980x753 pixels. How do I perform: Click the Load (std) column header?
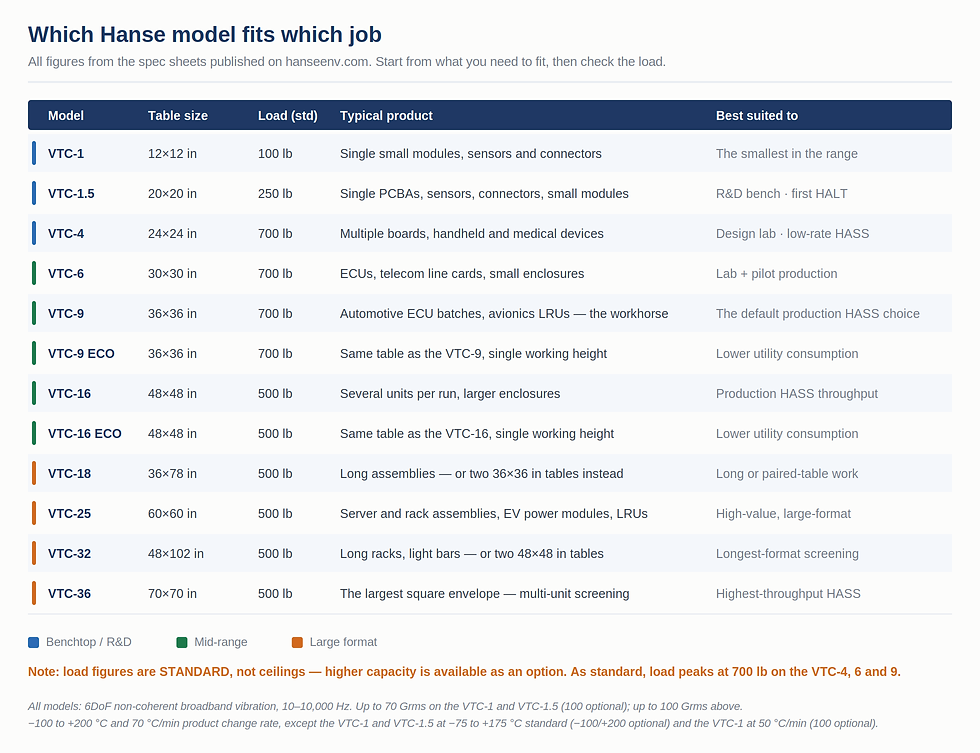pos(288,116)
